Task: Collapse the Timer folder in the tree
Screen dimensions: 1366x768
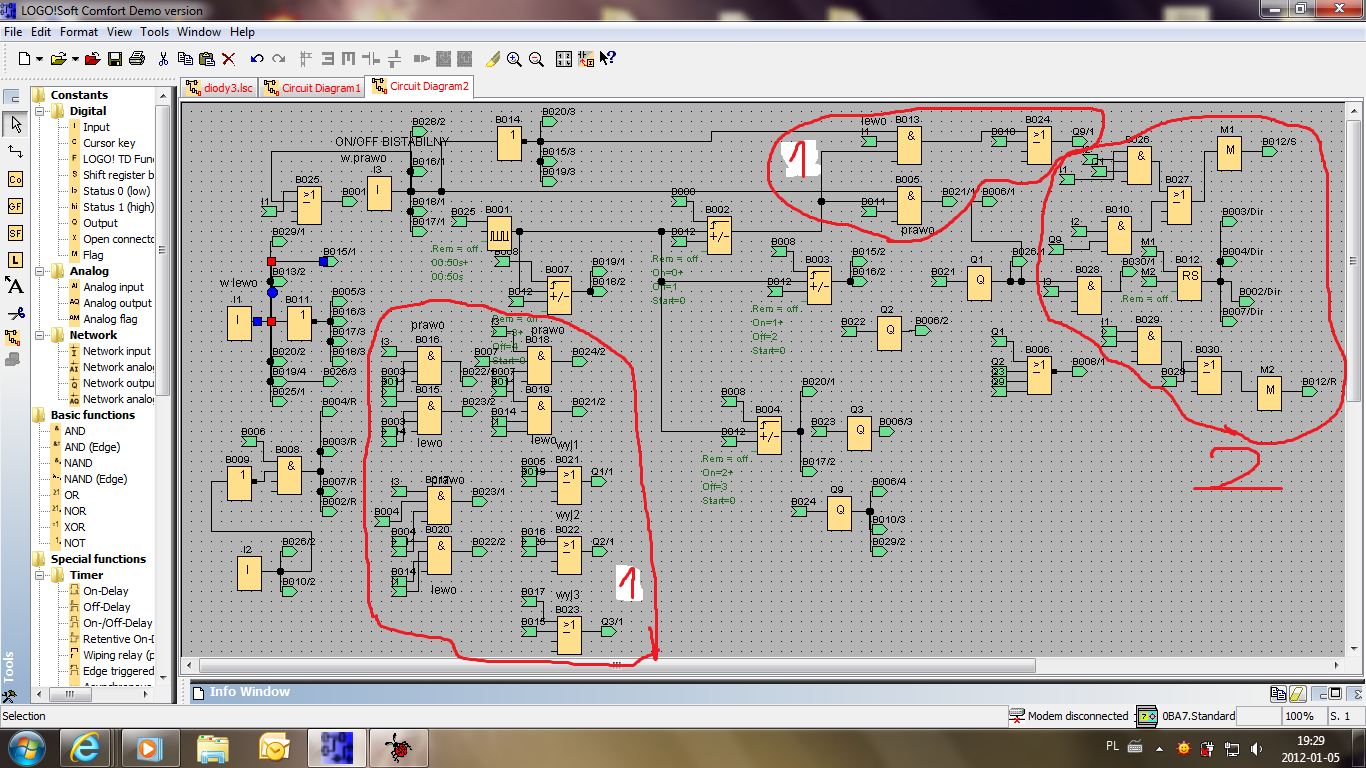Action: 41,575
